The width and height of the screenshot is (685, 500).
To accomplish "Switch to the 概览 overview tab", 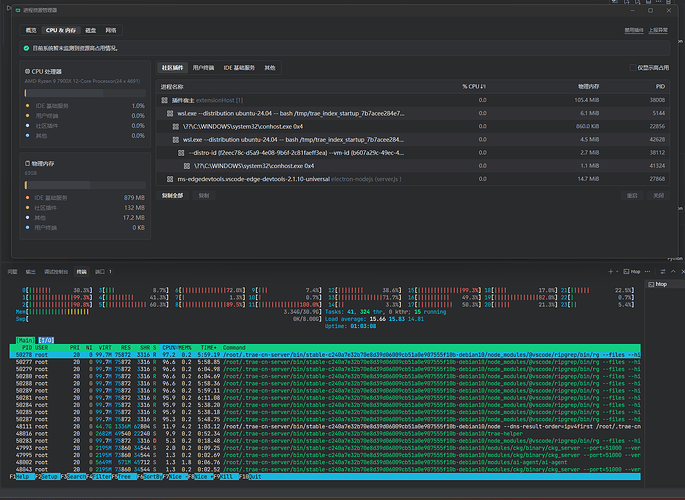I will click(31, 30).
